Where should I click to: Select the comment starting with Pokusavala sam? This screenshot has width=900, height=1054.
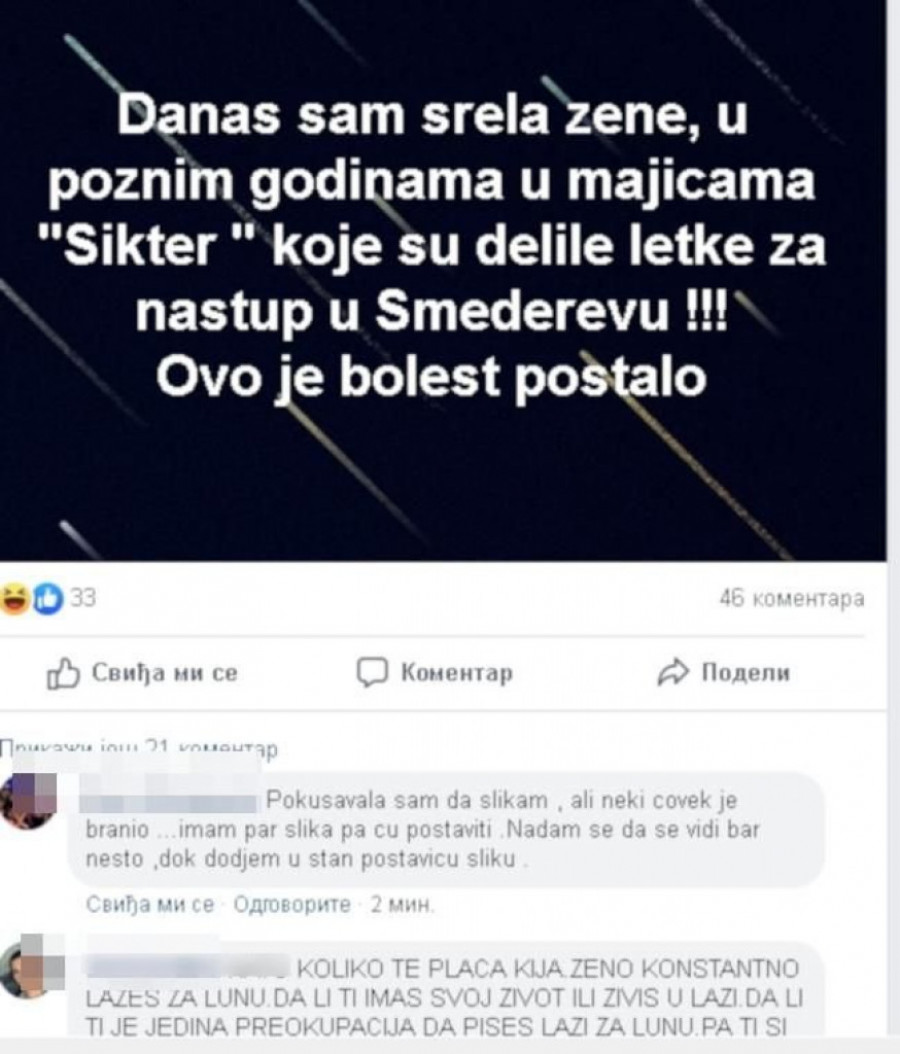(x=447, y=829)
